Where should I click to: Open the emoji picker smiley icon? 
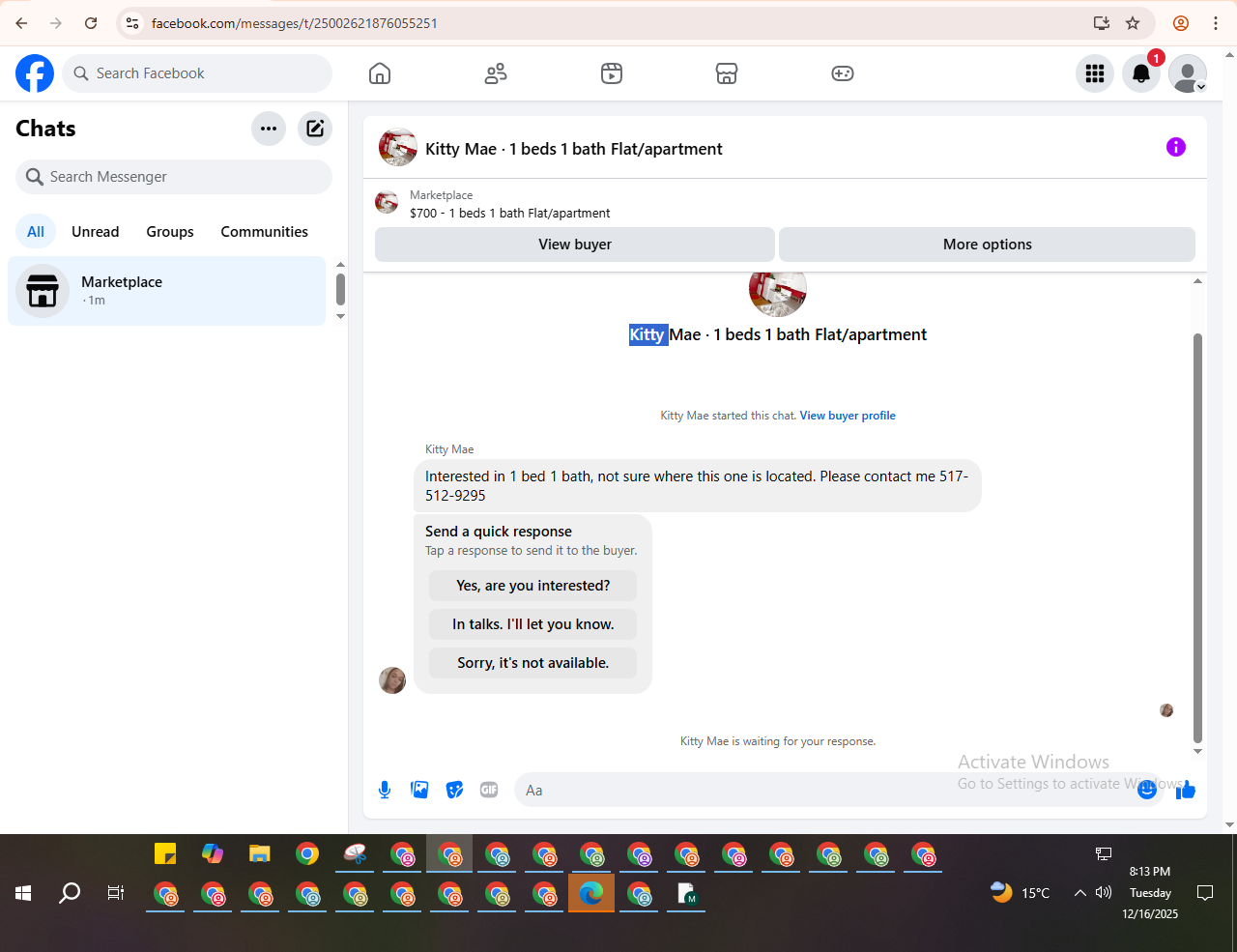click(1147, 790)
